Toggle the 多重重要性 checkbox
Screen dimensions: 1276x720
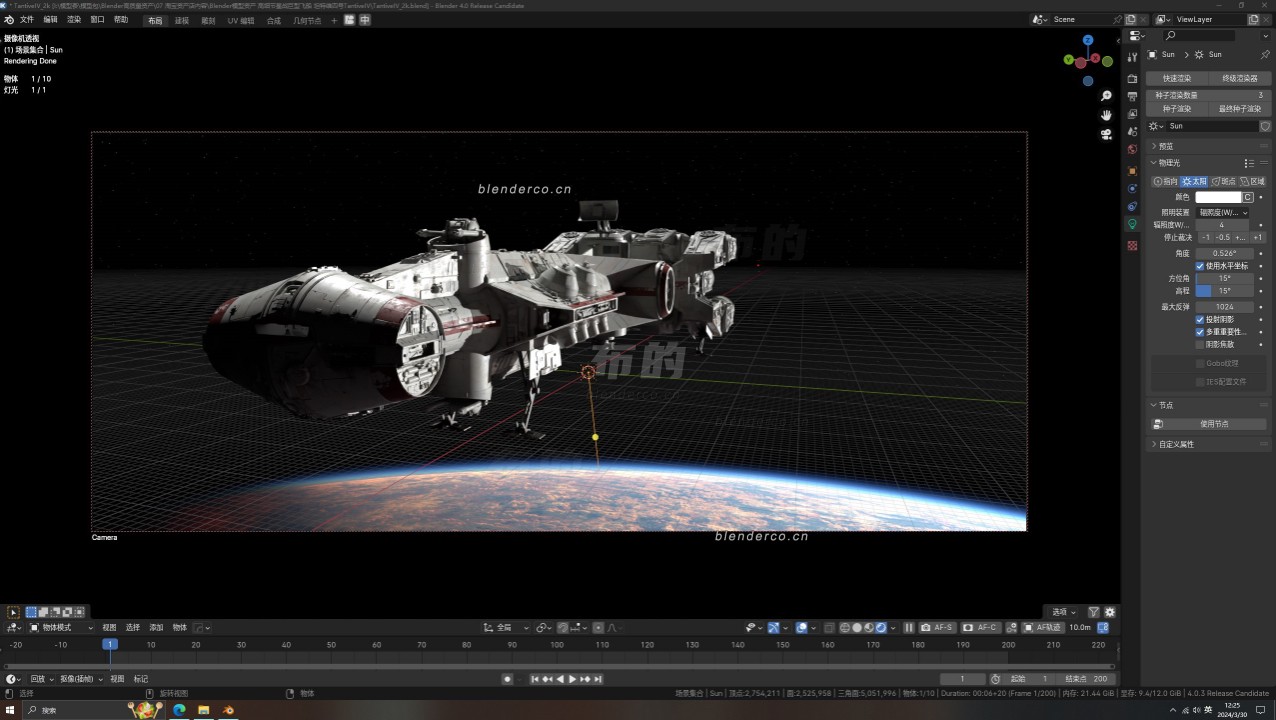(x=1200, y=331)
